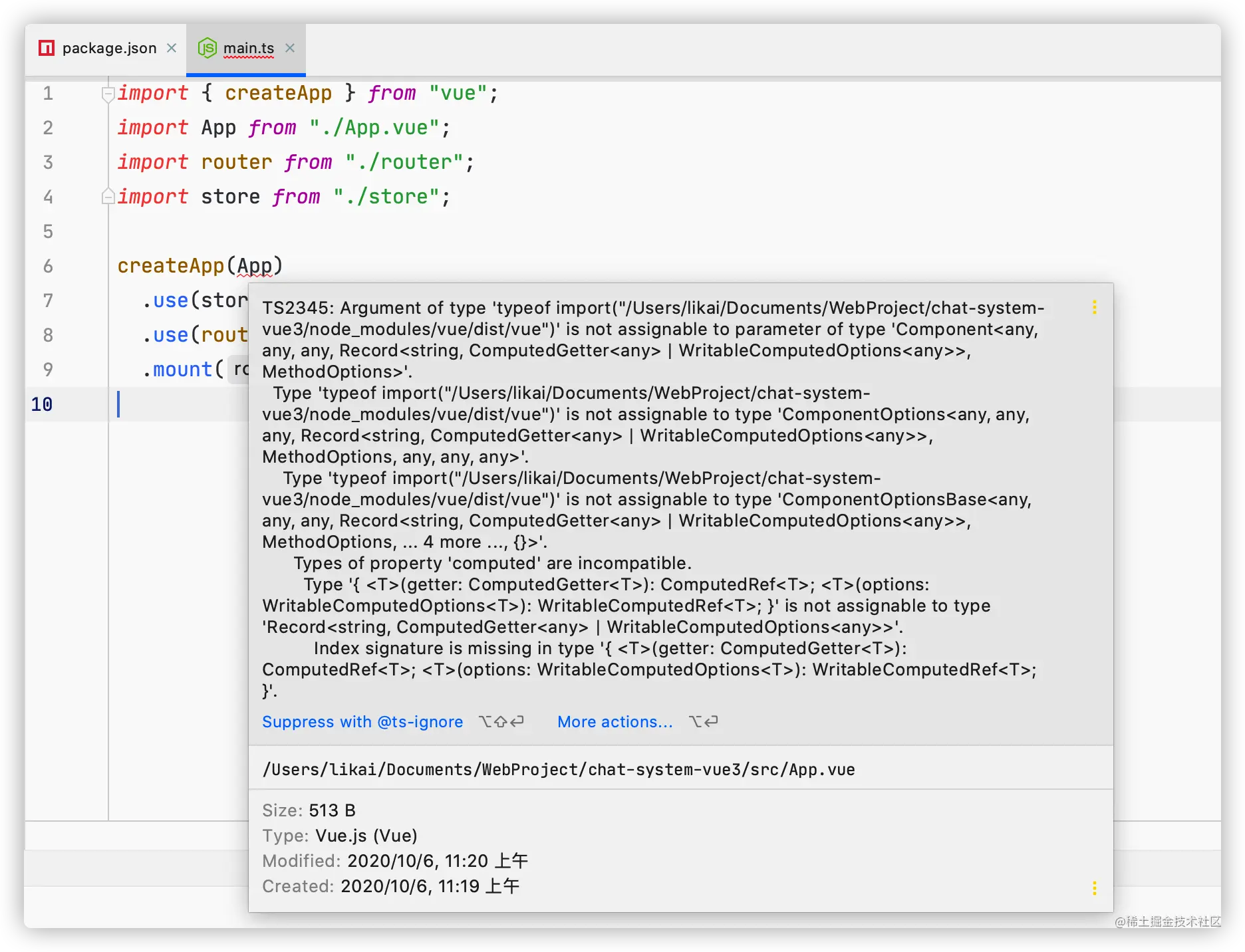Click Suppress with @ts-ignore link
Viewport: 1245px width, 952px height.
click(362, 722)
